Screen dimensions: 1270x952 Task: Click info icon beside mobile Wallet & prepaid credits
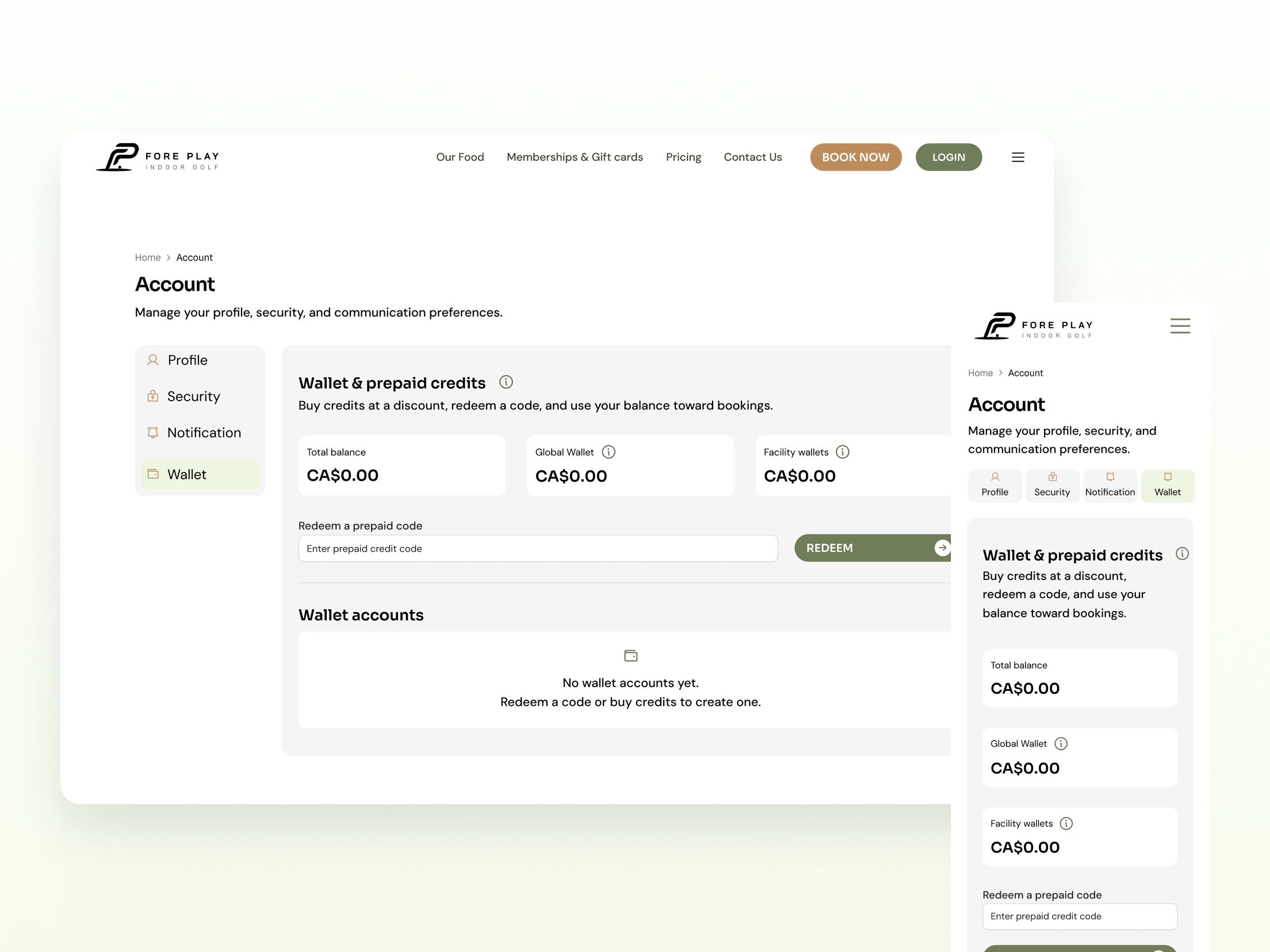[x=1181, y=554]
